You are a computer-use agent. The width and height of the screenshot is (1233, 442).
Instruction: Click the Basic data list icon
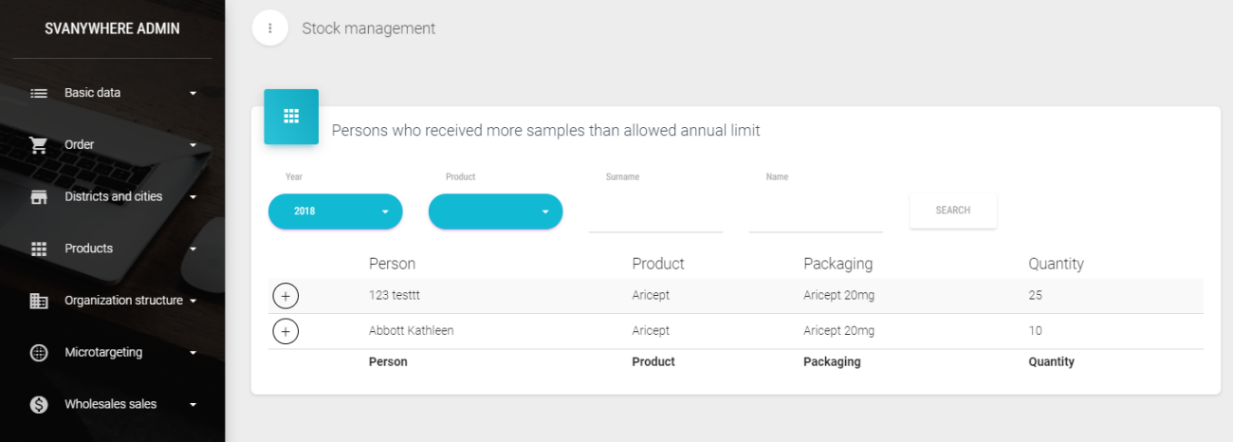39,93
